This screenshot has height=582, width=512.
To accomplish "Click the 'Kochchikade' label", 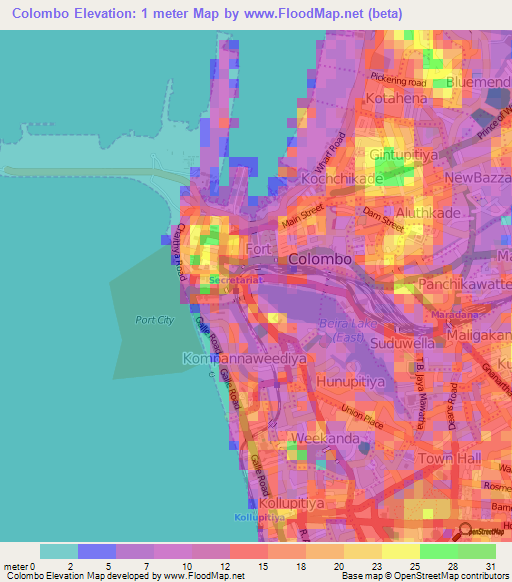I will (x=342, y=179).
